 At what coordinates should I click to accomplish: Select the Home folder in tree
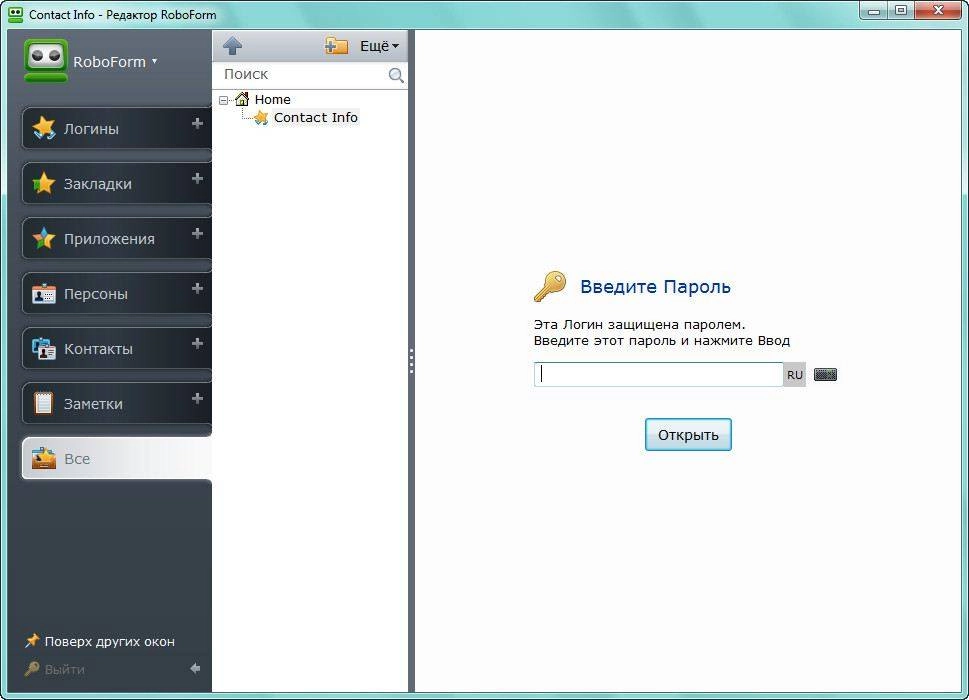tap(273, 99)
